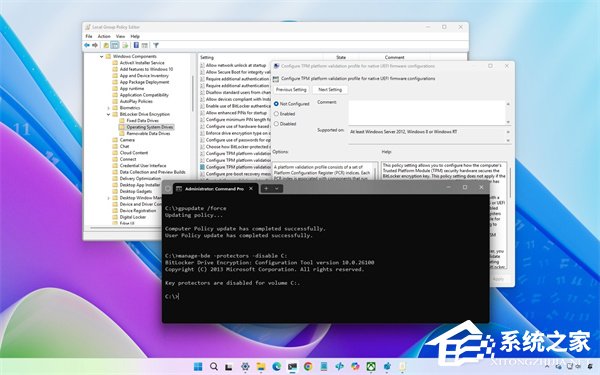
Task: Click the Camera folder icon in the tree
Action: point(115,140)
